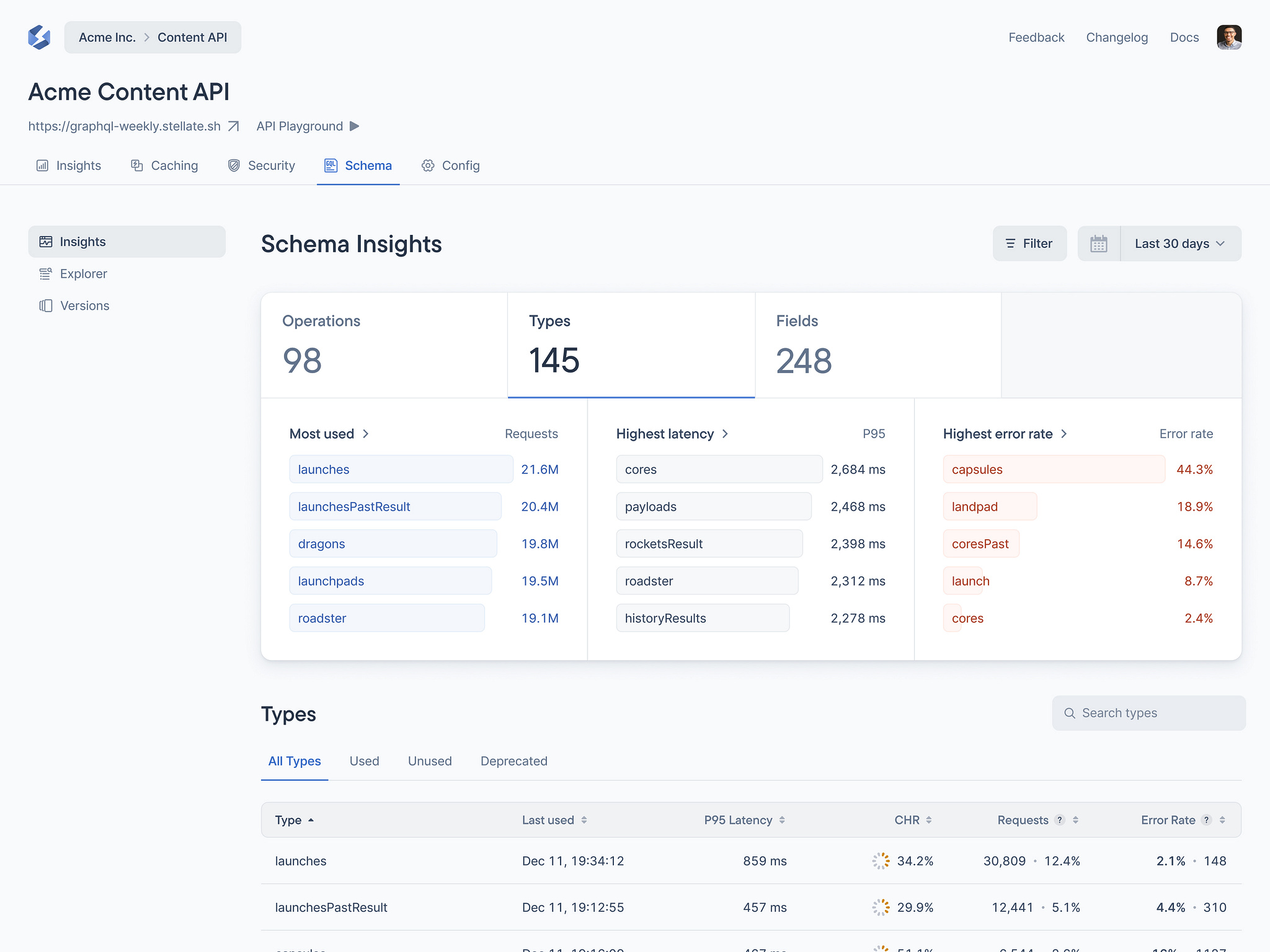Click the Config gear icon
1270x952 pixels.
(x=428, y=165)
